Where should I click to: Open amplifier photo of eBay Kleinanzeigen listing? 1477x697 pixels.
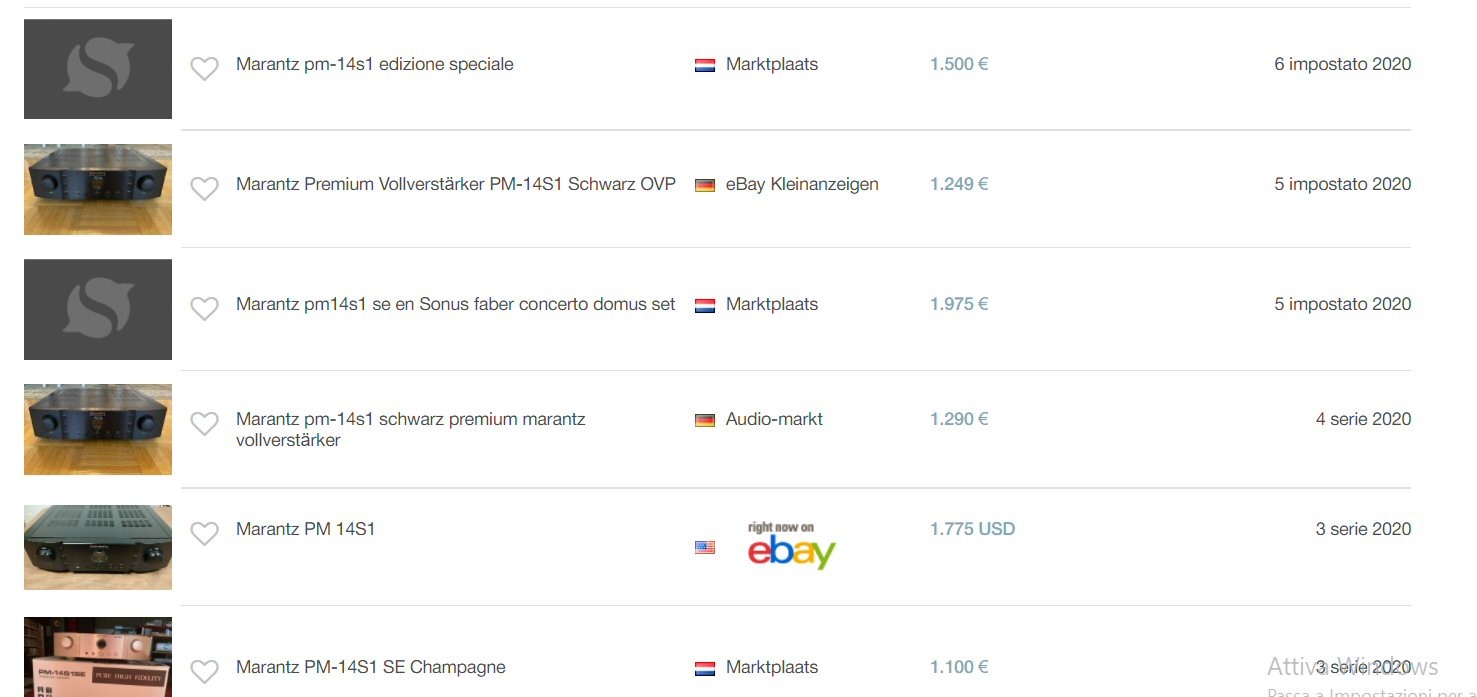click(98, 189)
